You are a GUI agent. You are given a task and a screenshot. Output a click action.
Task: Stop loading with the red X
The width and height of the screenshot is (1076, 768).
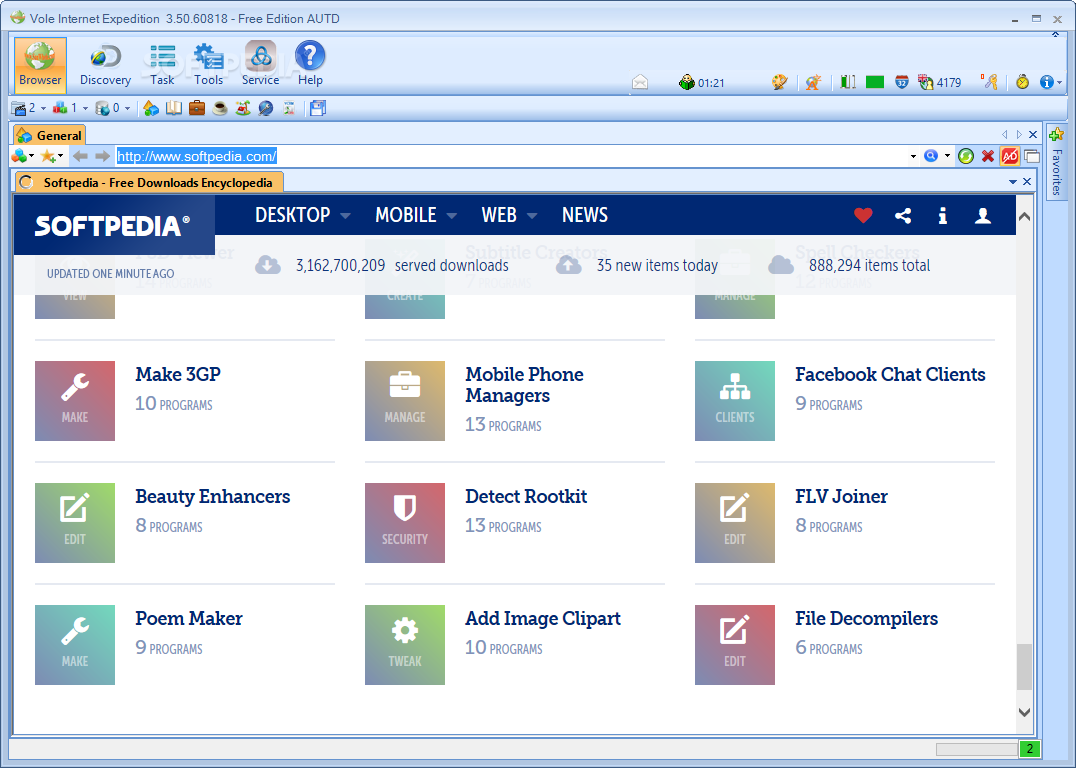[987, 156]
